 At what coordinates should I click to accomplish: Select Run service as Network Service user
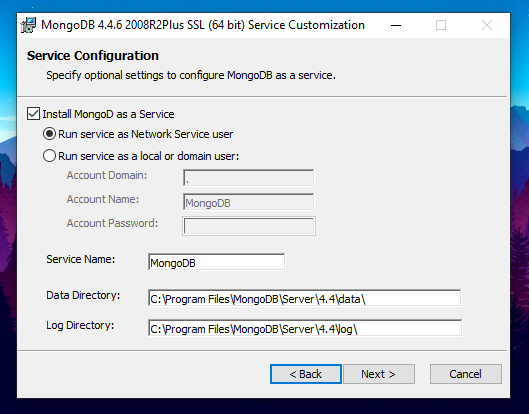pos(49,134)
